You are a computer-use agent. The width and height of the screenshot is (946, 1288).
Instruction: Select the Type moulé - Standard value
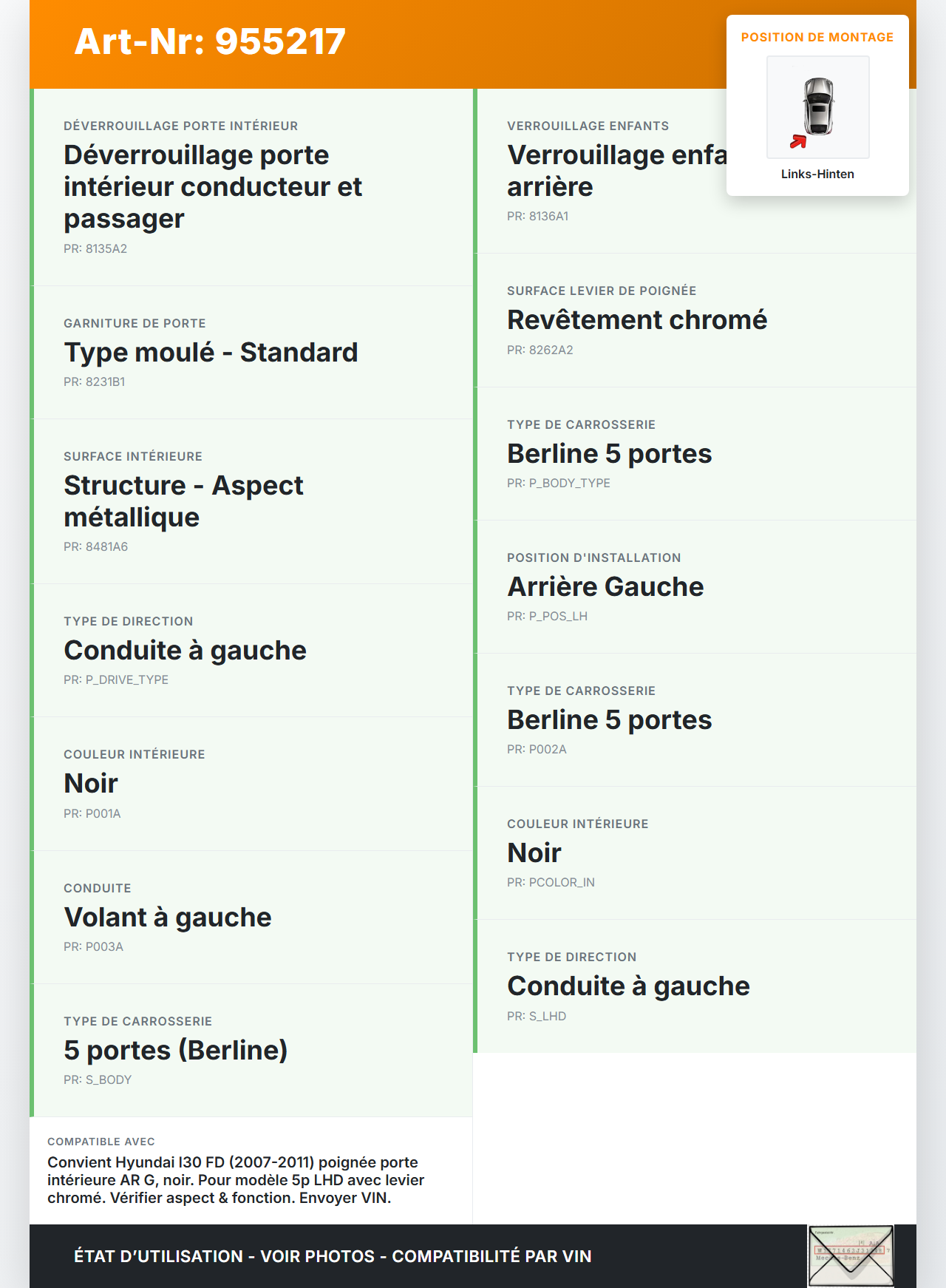tap(211, 352)
